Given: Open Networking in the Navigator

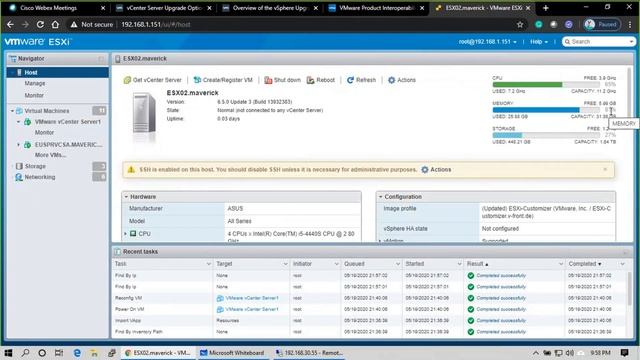Looking at the screenshot, I should click(x=40, y=177).
